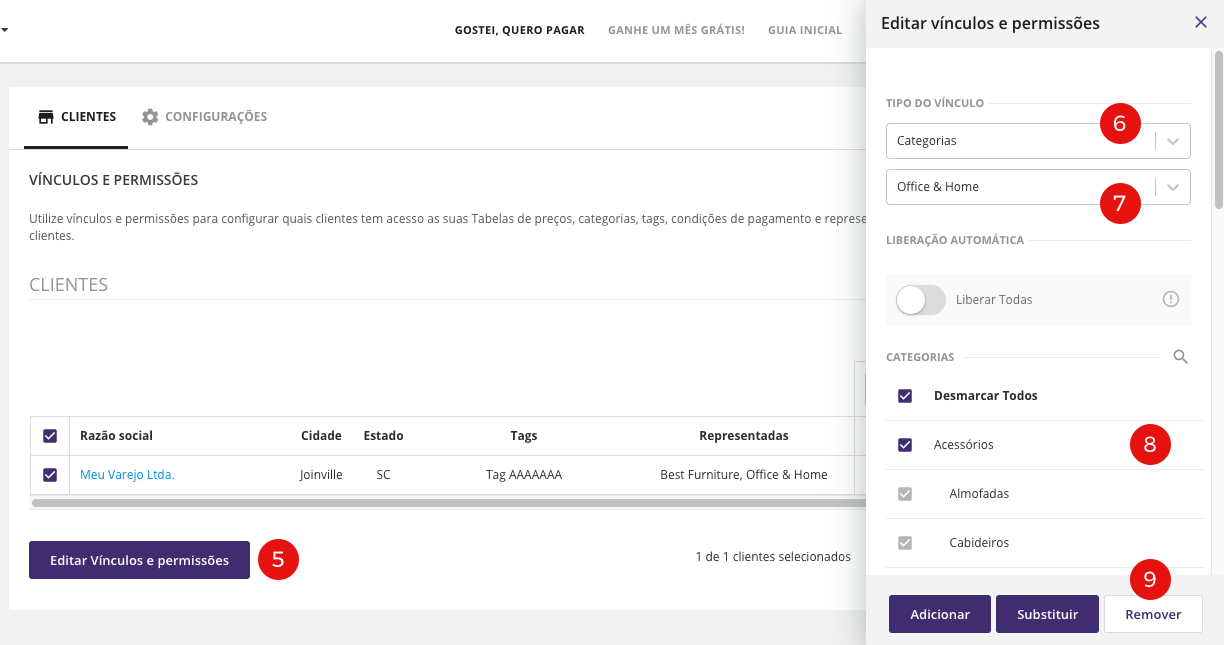Viewport: 1224px width, 645px height.
Task: Uncheck the Acessórios category checkbox
Action: pos(905,445)
